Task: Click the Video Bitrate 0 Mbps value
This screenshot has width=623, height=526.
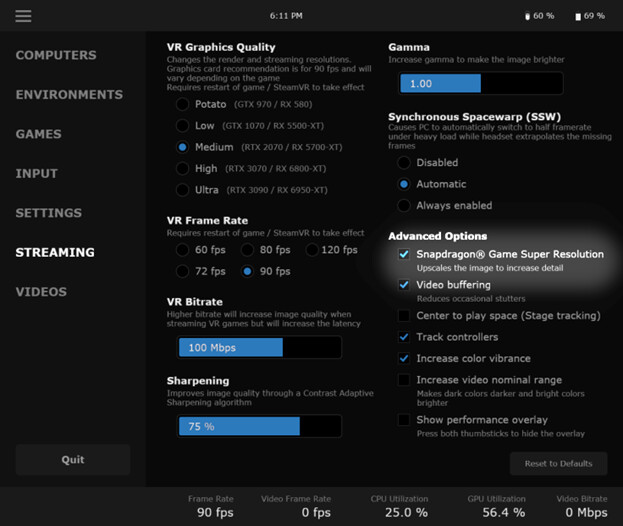Action: (x=586, y=512)
